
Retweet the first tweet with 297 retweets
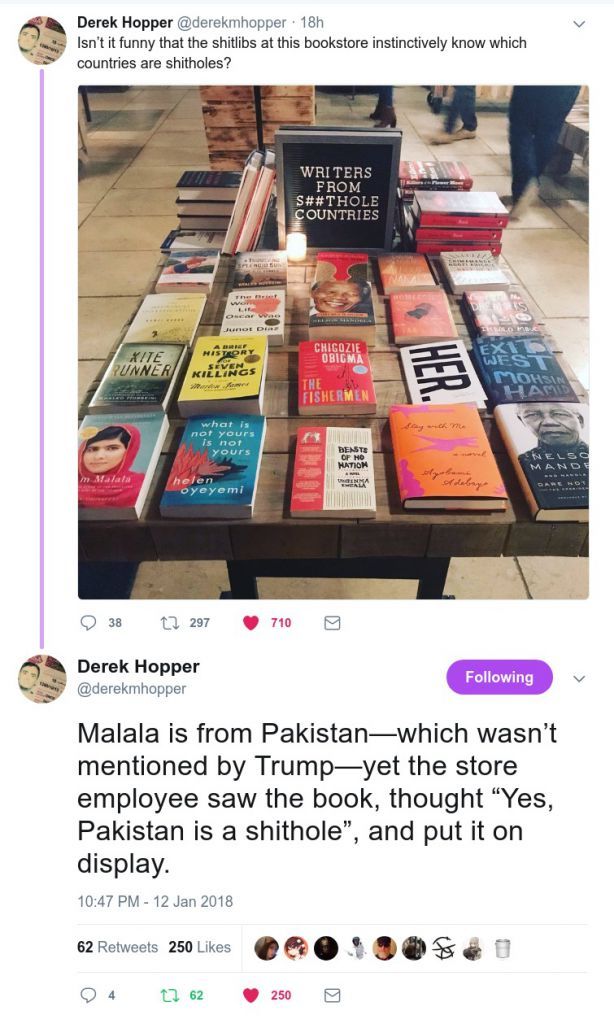pyautogui.click(x=169, y=622)
